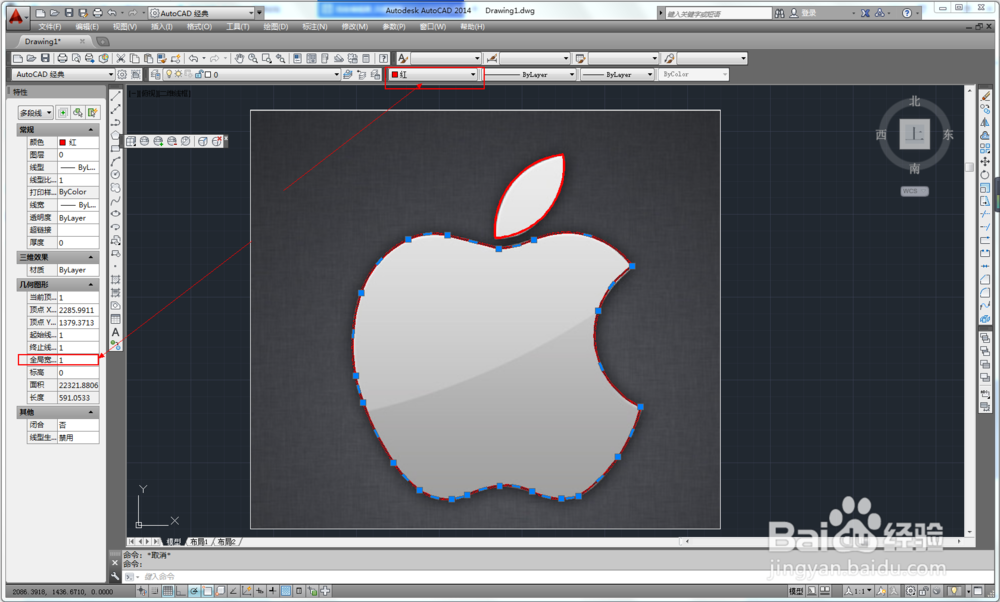Screen dimensions: 1000x602
Task: Activate Zoom Realtime magnifier tool
Action: [253, 59]
